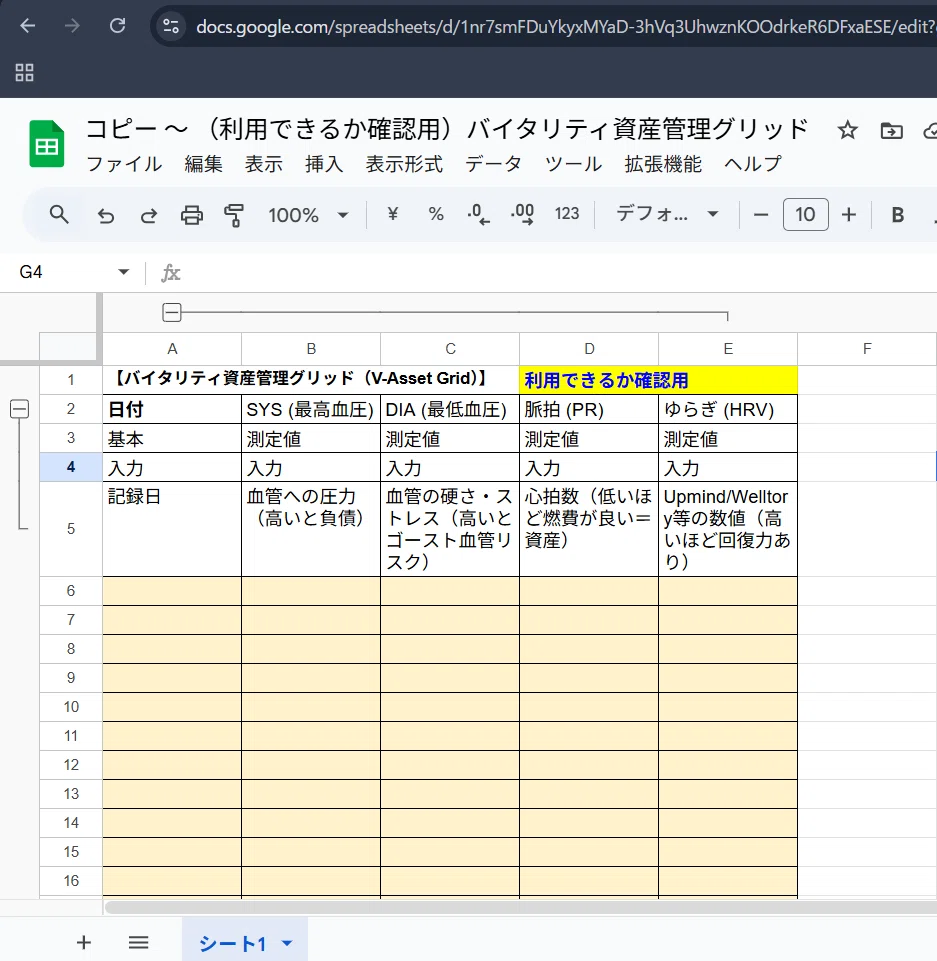Screen dimensions: 937x961
Task: Go forward in the browser
Action: pyautogui.click(x=72, y=26)
